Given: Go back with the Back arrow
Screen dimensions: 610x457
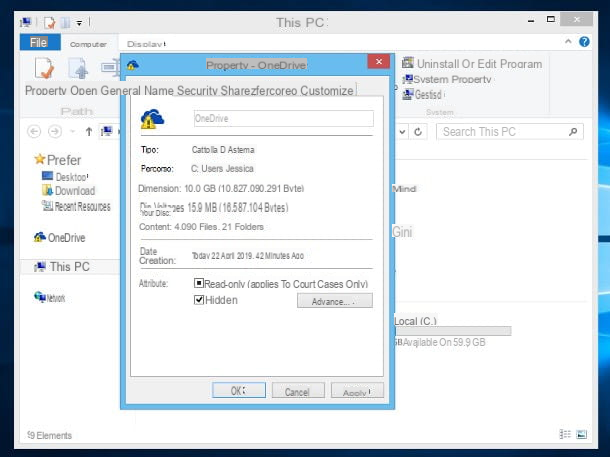Looking at the screenshot, I should pyautogui.click(x=34, y=131).
